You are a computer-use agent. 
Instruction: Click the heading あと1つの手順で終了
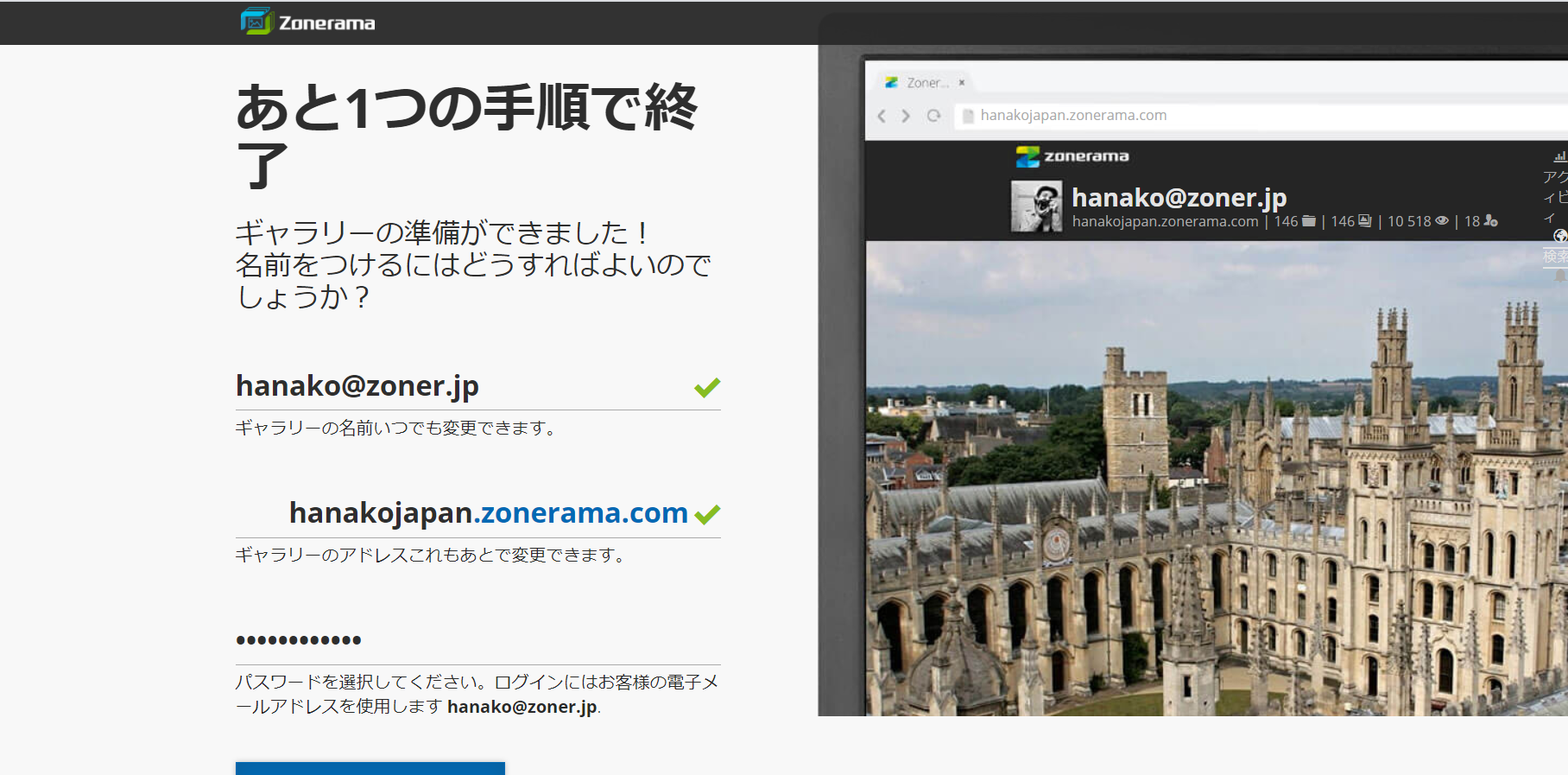click(467, 136)
